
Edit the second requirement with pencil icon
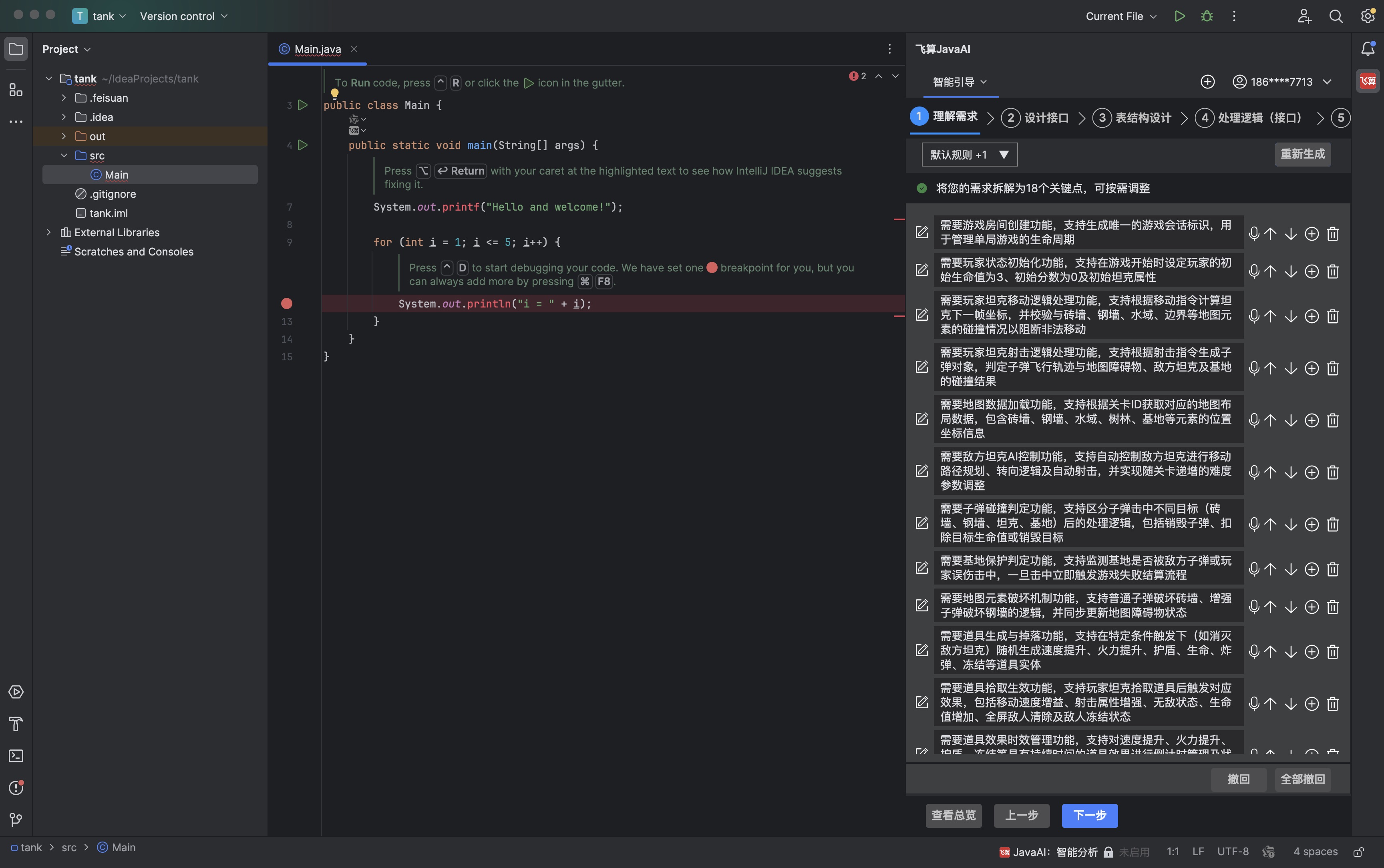[921, 270]
